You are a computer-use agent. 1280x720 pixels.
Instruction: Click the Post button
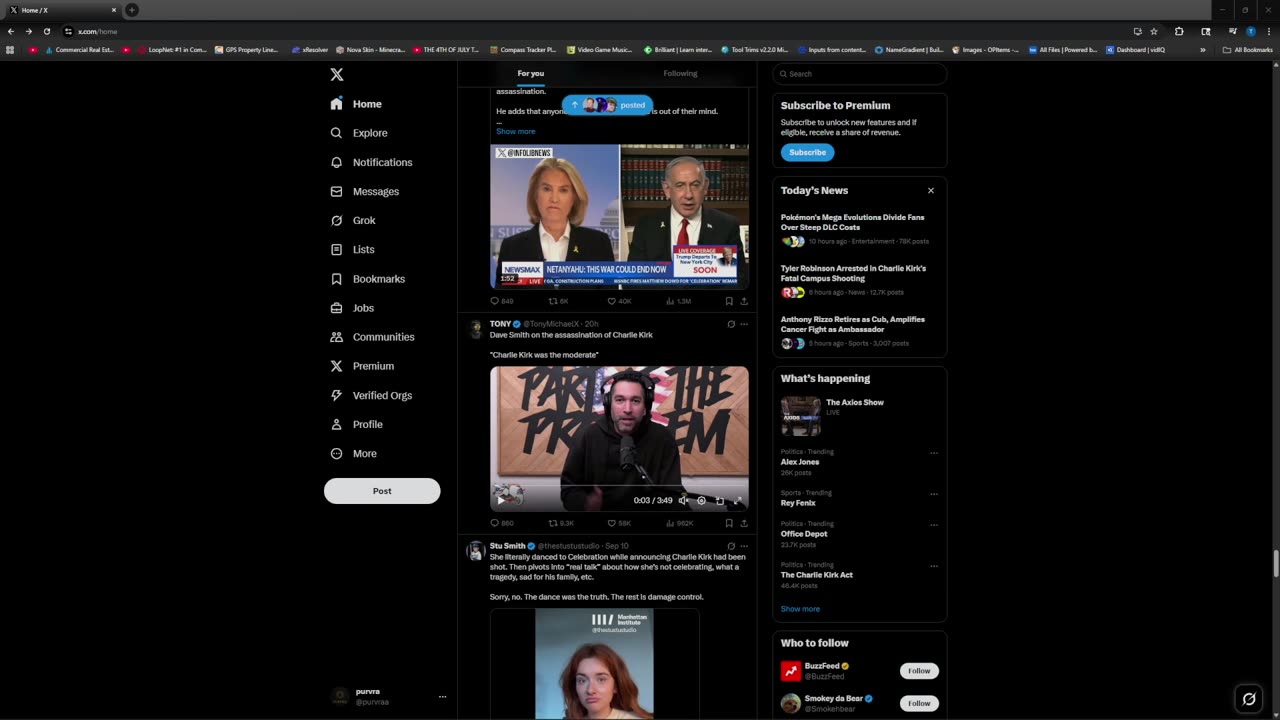(x=382, y=491)
